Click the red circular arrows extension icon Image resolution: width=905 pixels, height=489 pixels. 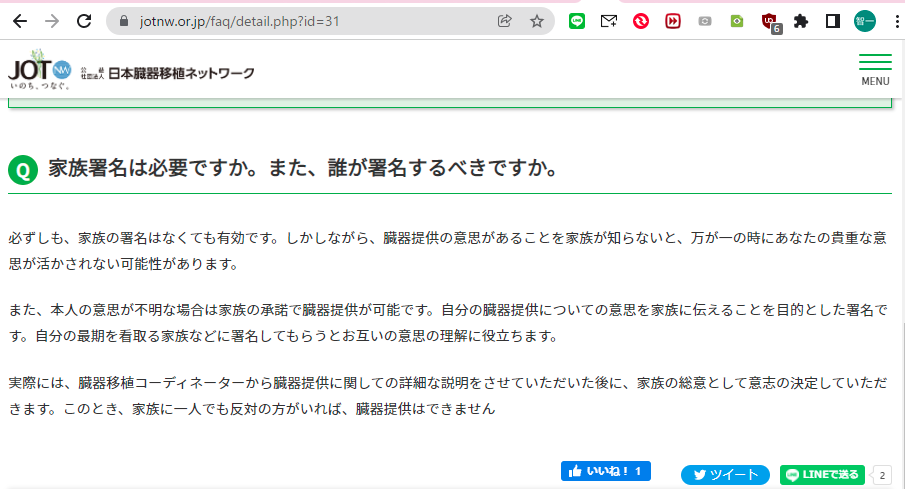641,21
